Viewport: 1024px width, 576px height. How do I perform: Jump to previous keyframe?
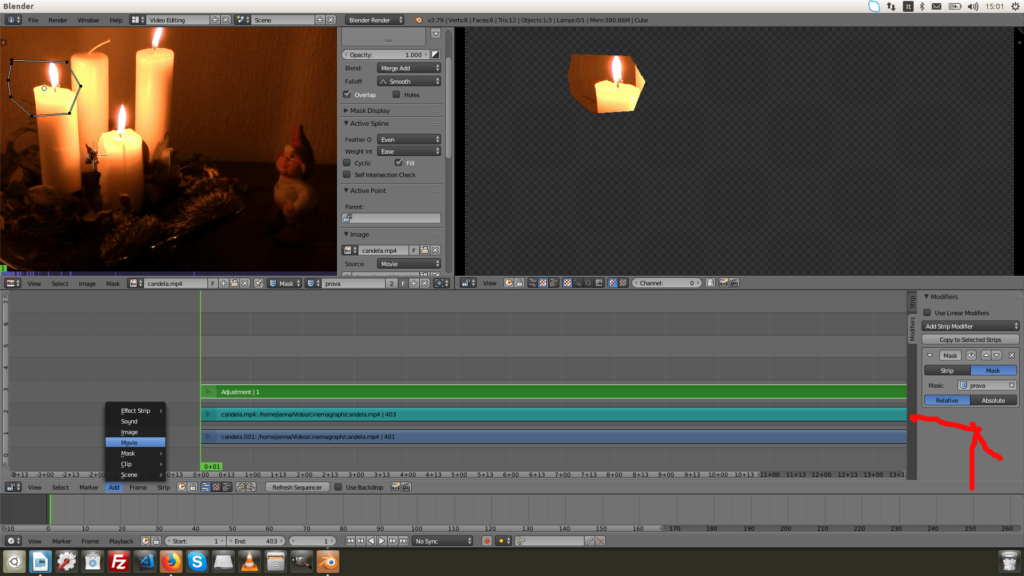coord(361,541)
